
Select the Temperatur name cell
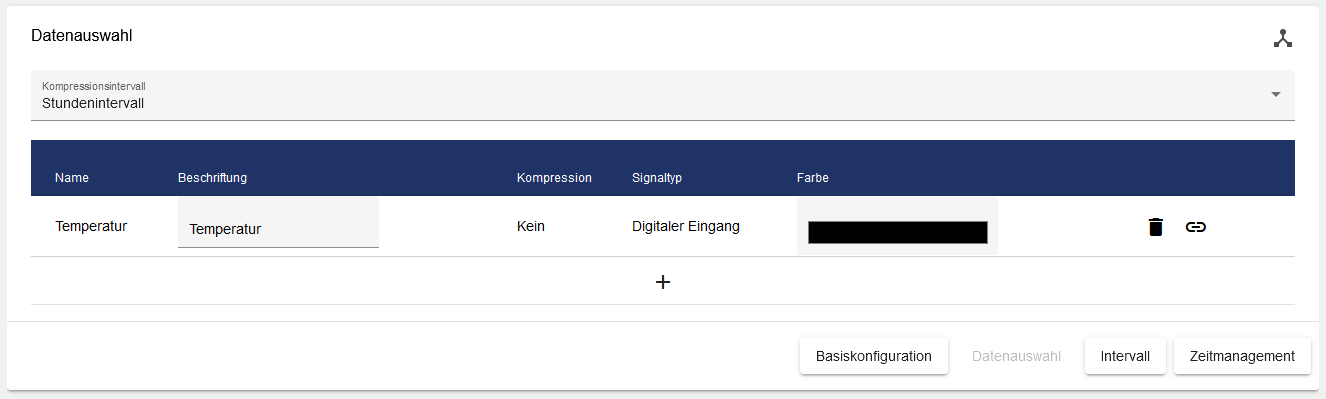(91, 226)
